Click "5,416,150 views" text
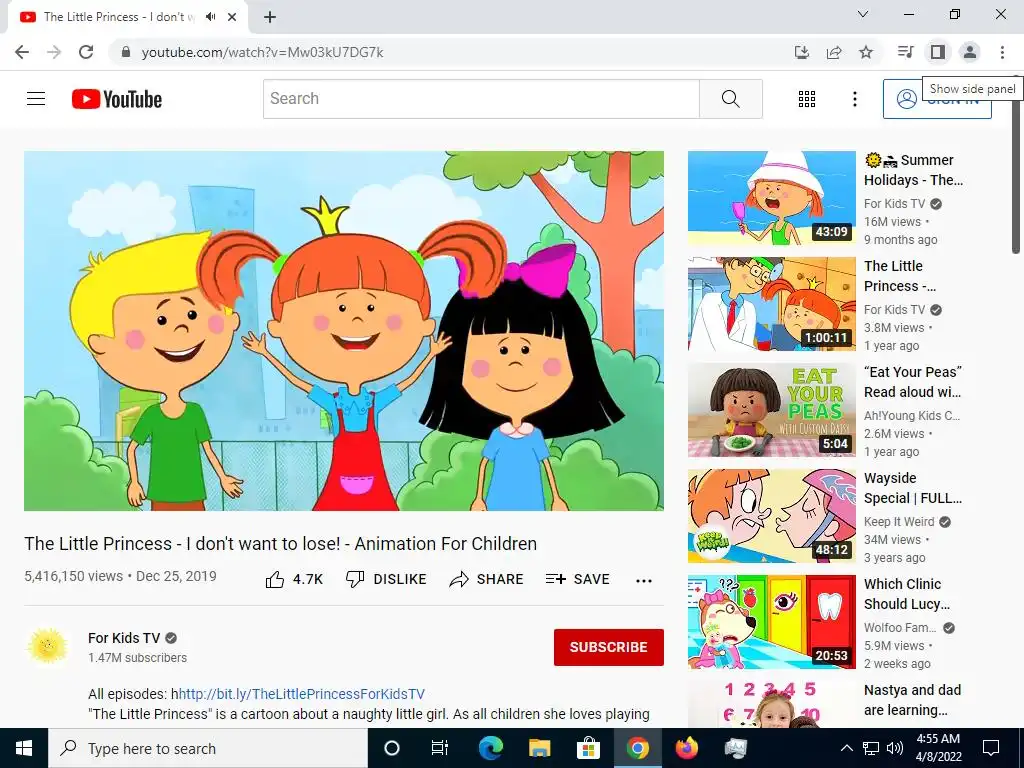Image resolution: width=1024 pixels, height=768 pixels. point(73,577)
